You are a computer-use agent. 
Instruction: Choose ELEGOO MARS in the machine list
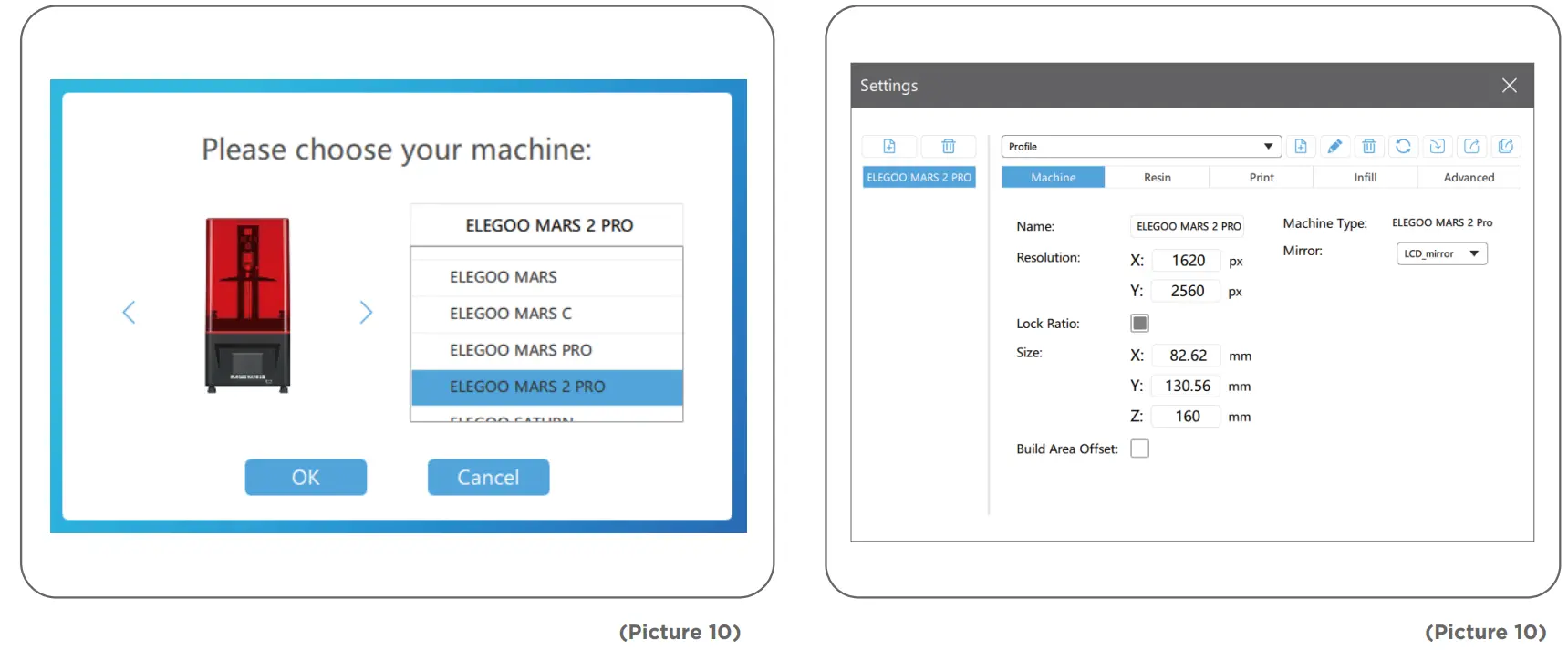click(x=546, y=277)
